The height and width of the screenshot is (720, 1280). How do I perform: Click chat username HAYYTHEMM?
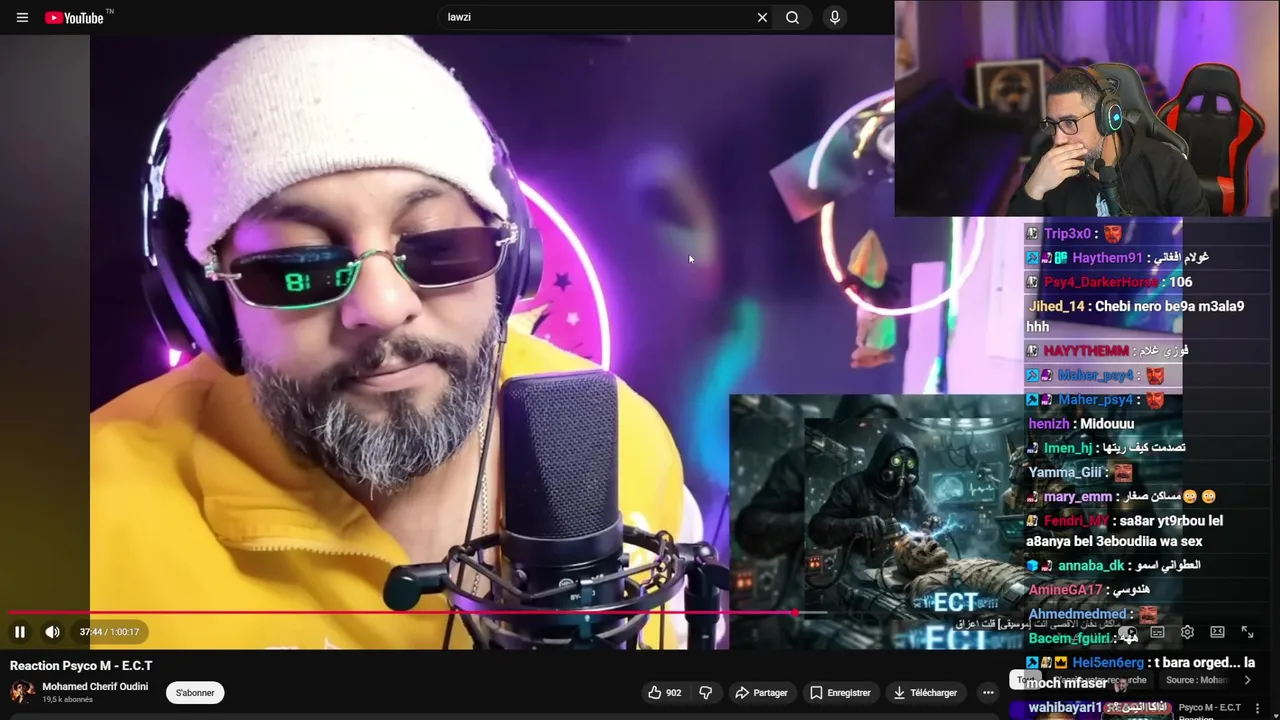coord(1086,351)
